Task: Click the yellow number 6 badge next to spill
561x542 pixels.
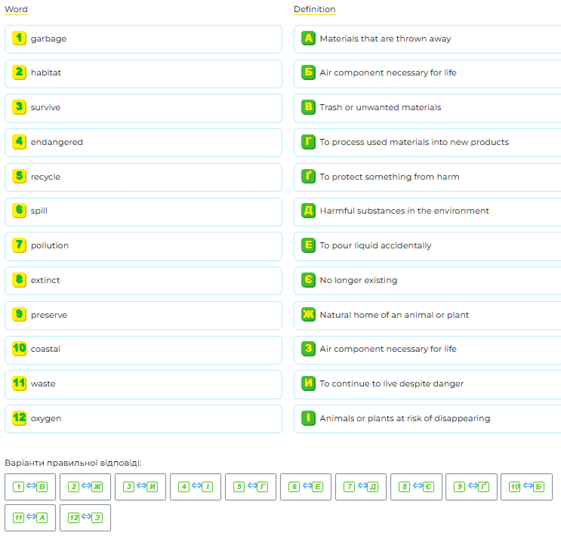Action: point(19,210)
